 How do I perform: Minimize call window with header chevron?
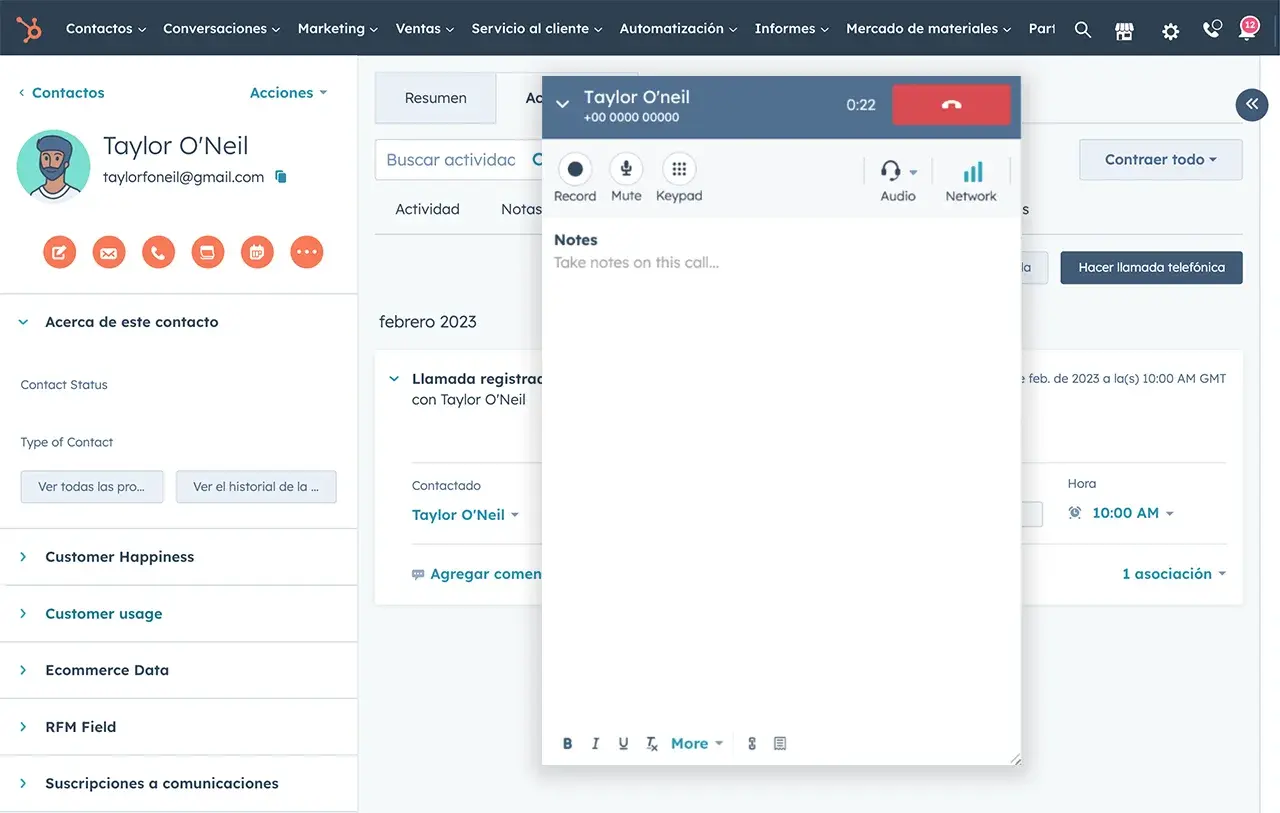pyautogui.click(x=563, y=104)
